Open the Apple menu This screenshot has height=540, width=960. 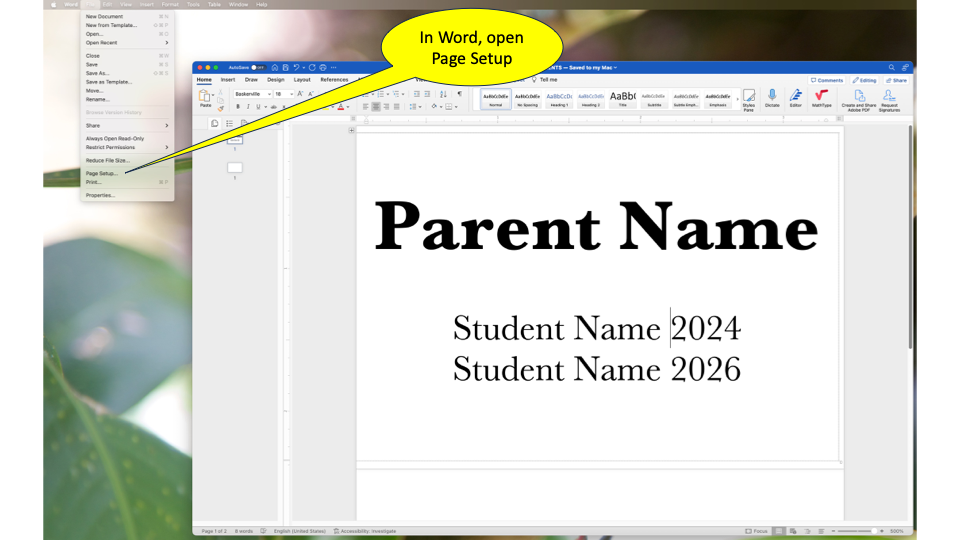pyautogui.click(x=54, y=4)
